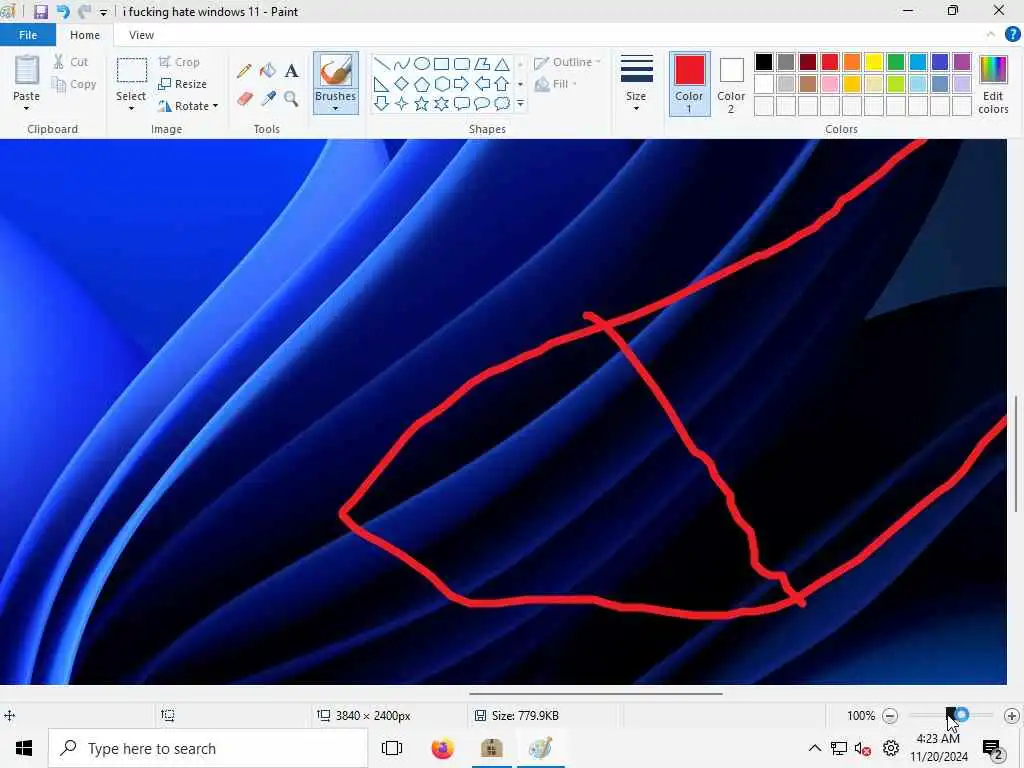This screenshot has width=1024, height=768.
Task: Click the Cut button
Action: tap(71, 62)
